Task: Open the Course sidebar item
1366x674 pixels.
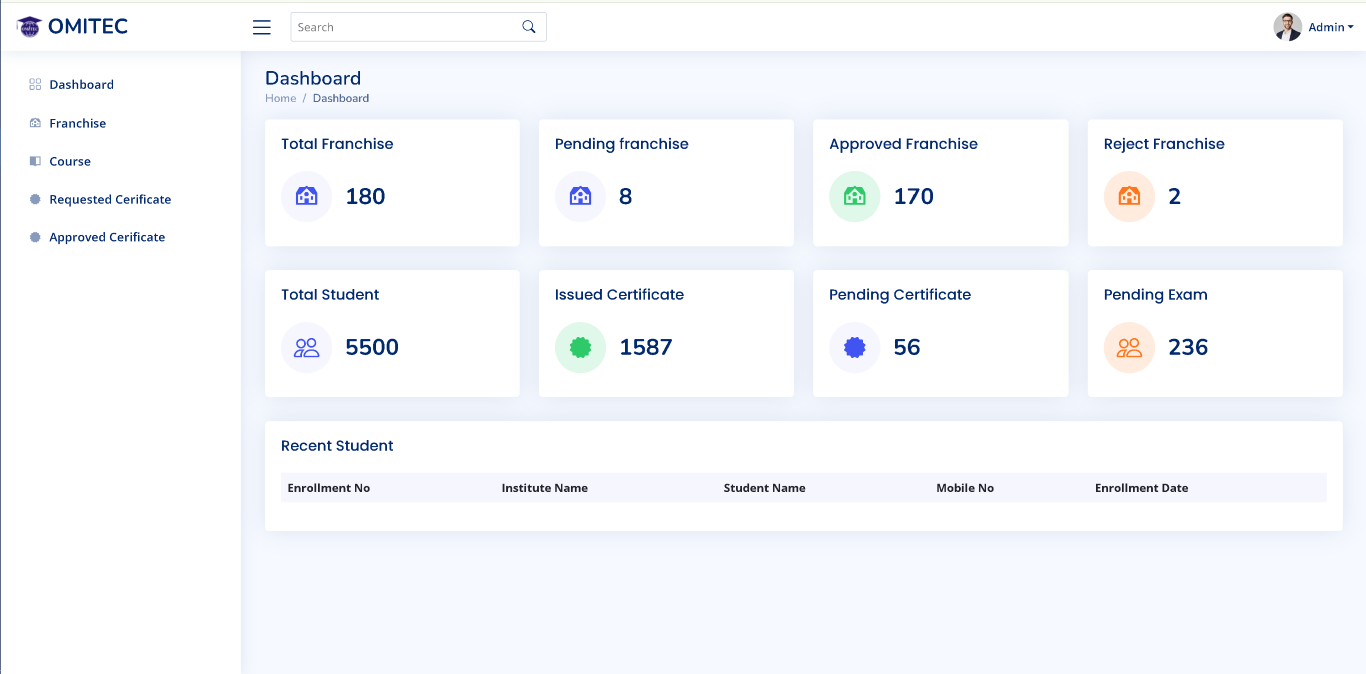Action: pyautogui.click(x=69, y=161)
